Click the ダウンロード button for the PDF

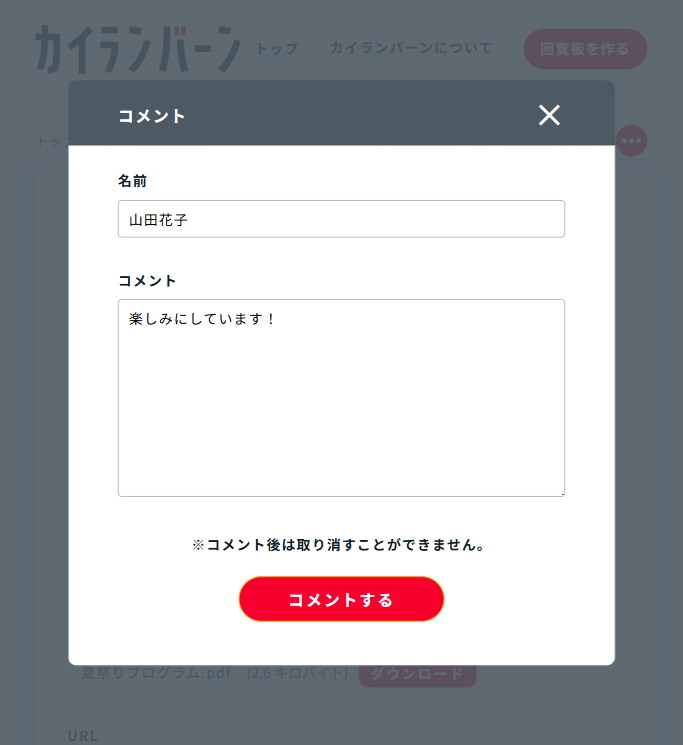click(417, 674)
